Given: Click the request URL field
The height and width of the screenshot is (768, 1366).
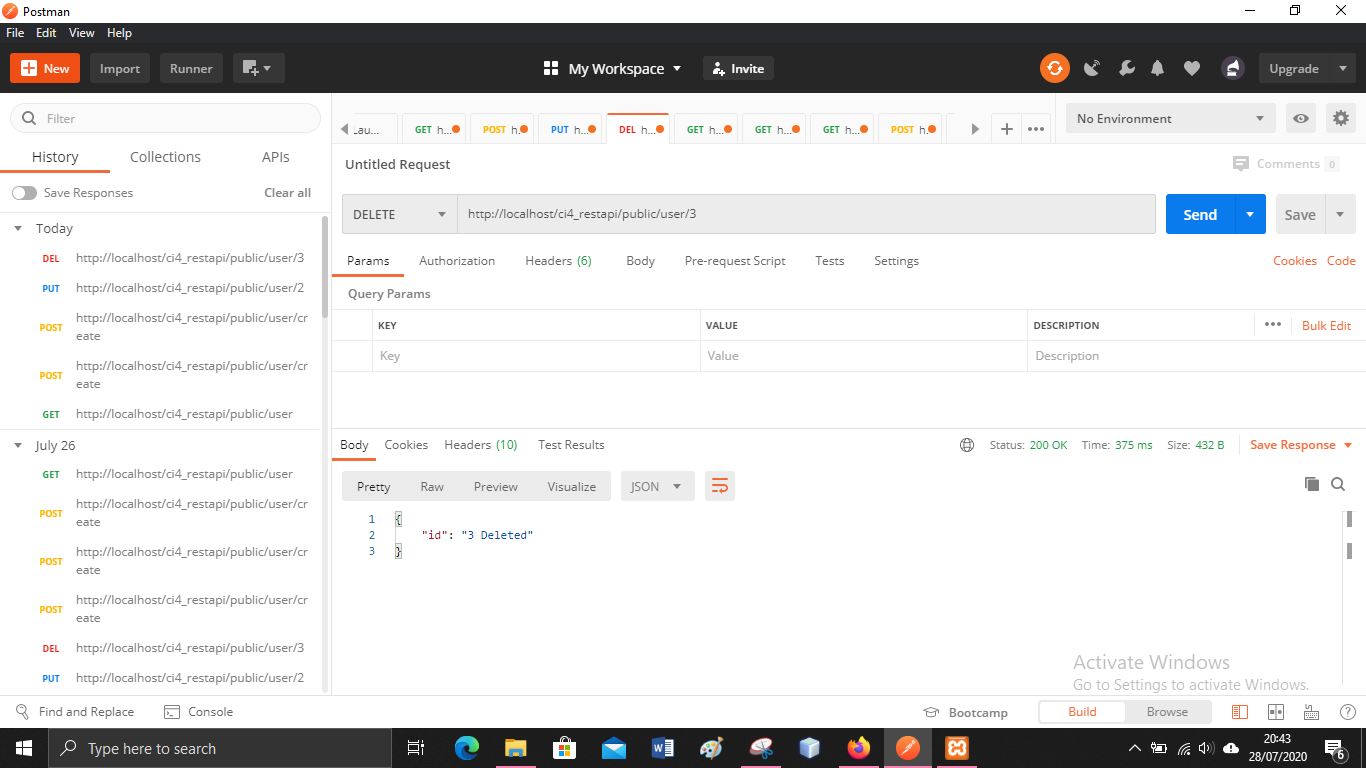Looking at the screenshot, I should [806, 214].
